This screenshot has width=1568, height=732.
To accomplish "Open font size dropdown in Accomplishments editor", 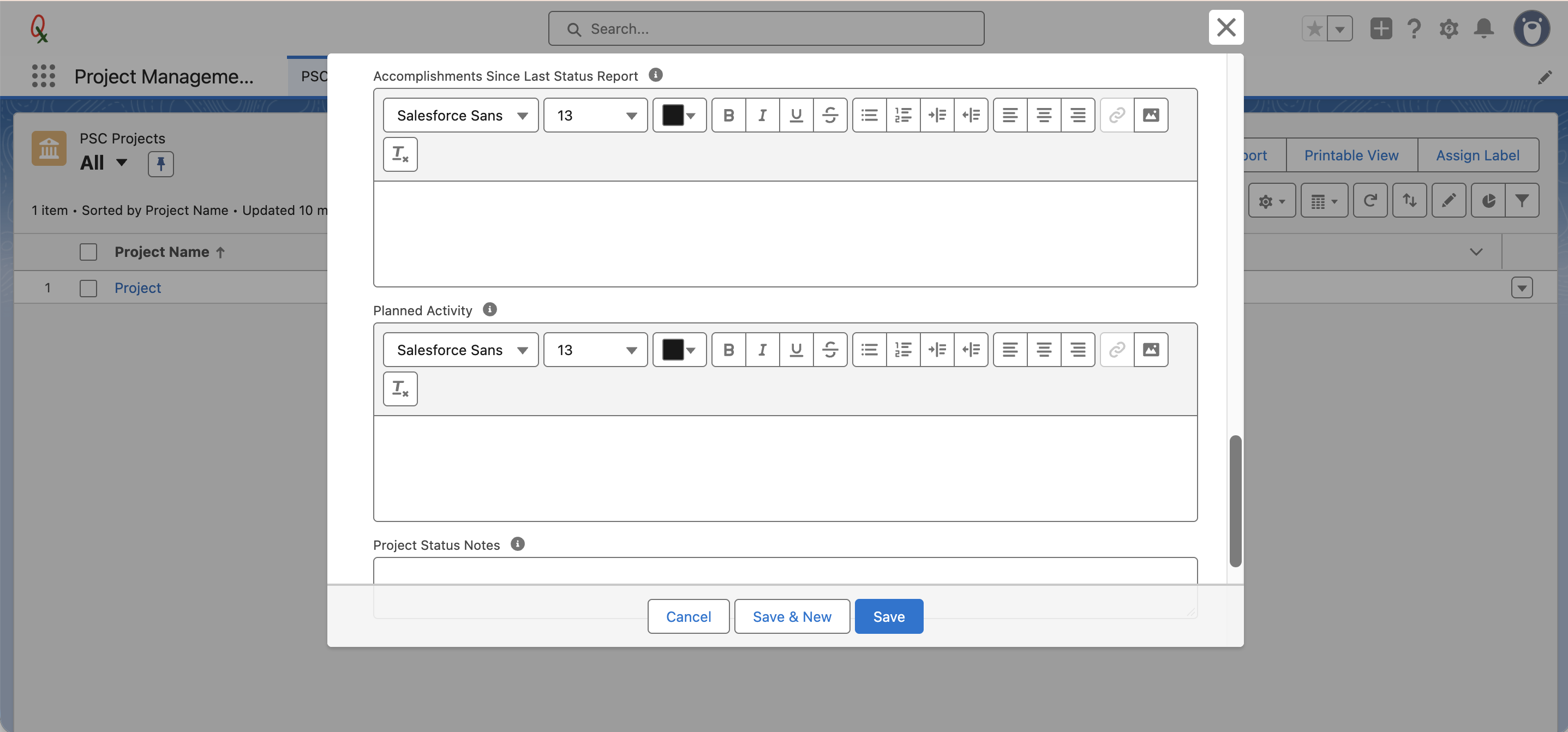I will point(595,115).
